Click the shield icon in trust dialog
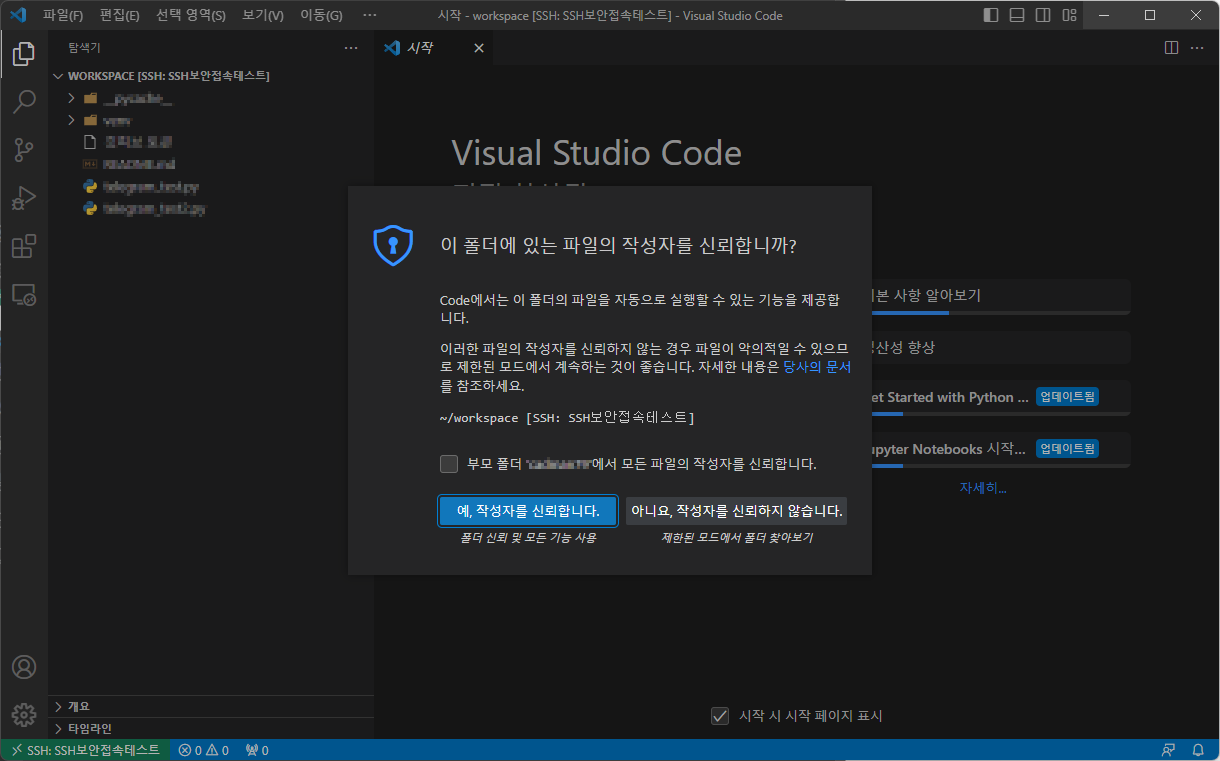This screenshot has width=1220, height=761. point(393,245)
